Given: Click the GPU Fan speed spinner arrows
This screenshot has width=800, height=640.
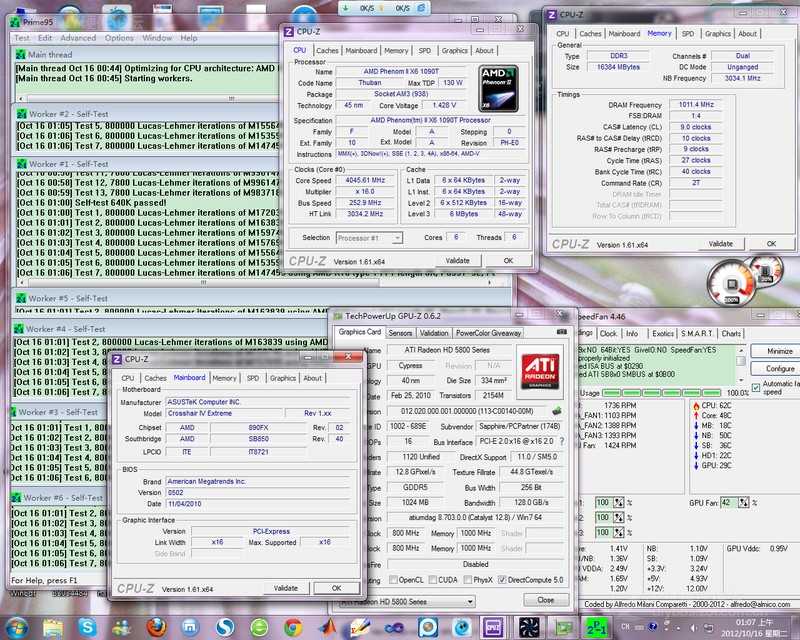Looking at the screenshot, I should 743,503.
